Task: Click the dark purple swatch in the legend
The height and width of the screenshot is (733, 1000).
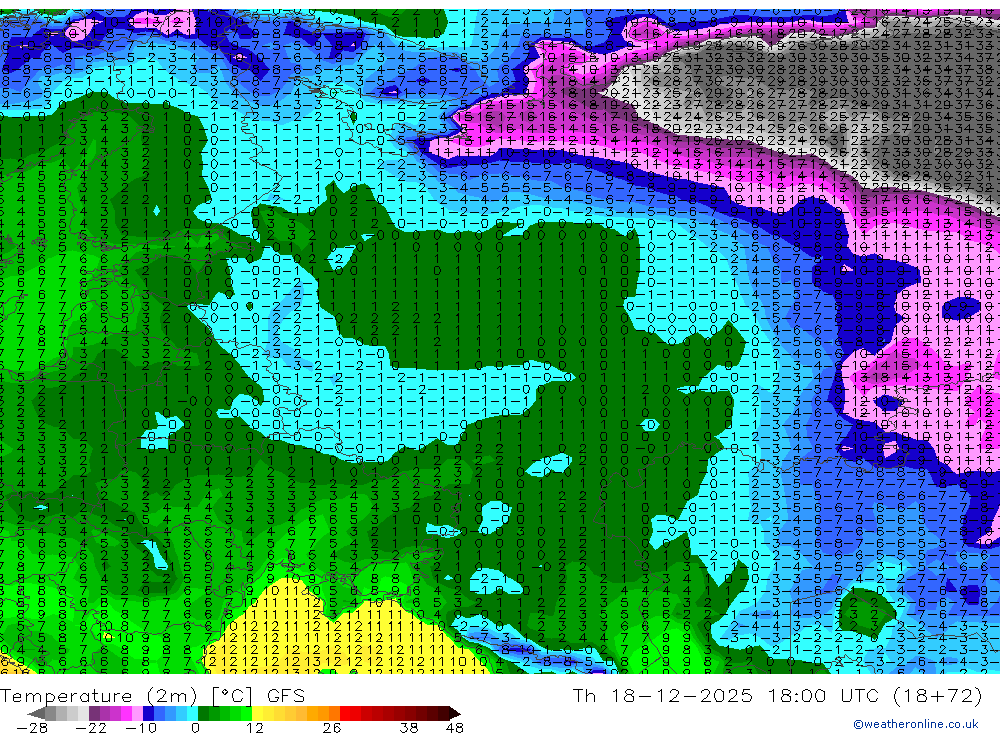Action: [x=94, y=714]
